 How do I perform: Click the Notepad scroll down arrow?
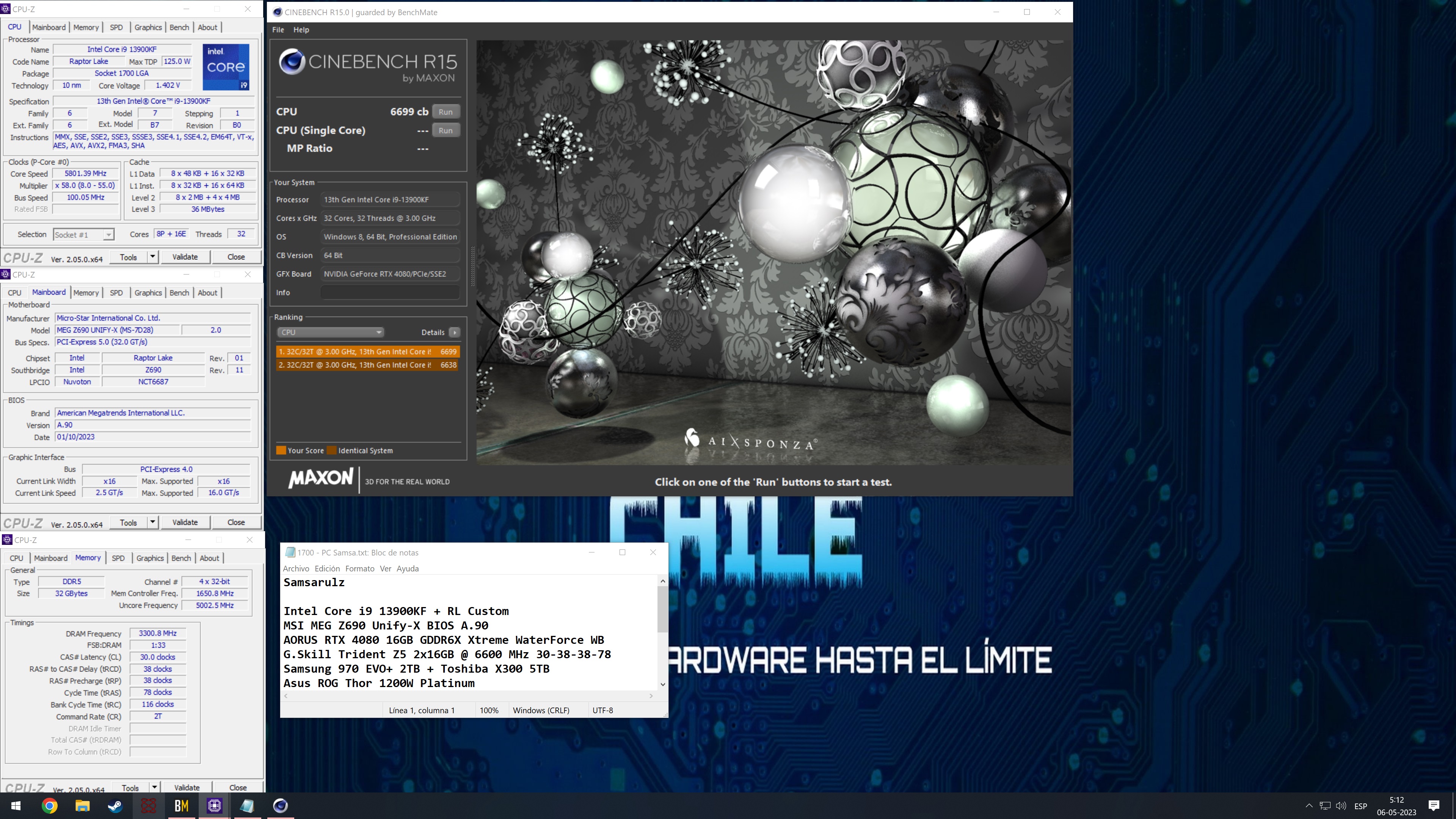[662, 684]
